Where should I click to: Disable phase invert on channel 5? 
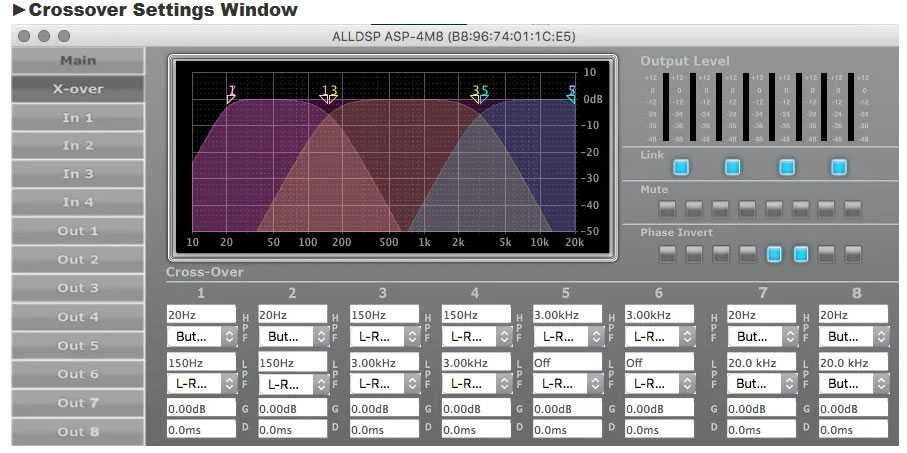774,254
